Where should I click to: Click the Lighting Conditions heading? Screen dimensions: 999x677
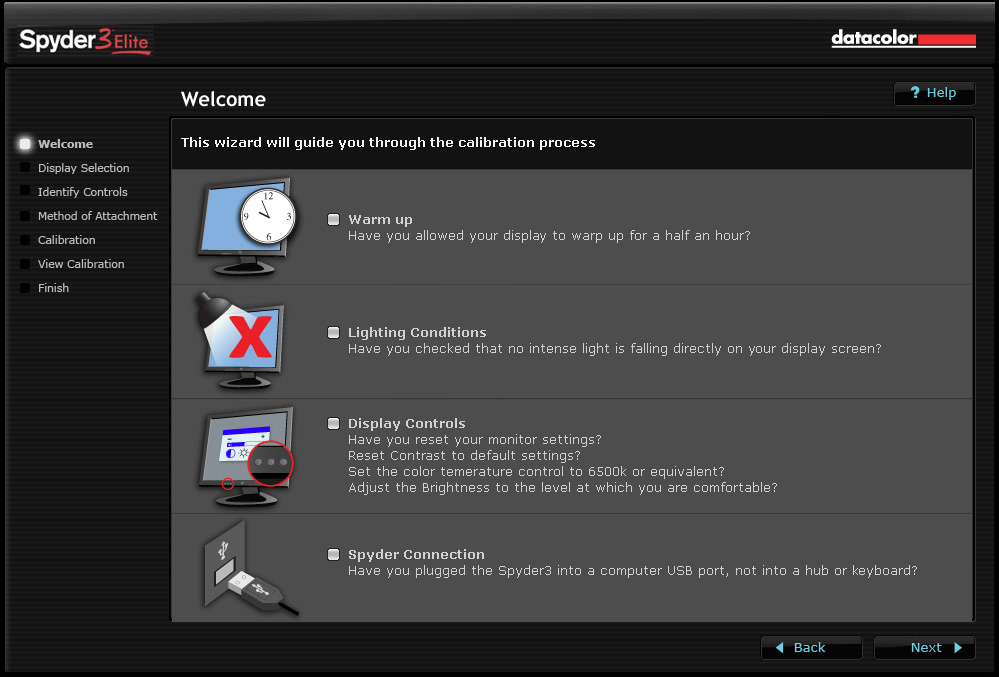coord(417,332)
